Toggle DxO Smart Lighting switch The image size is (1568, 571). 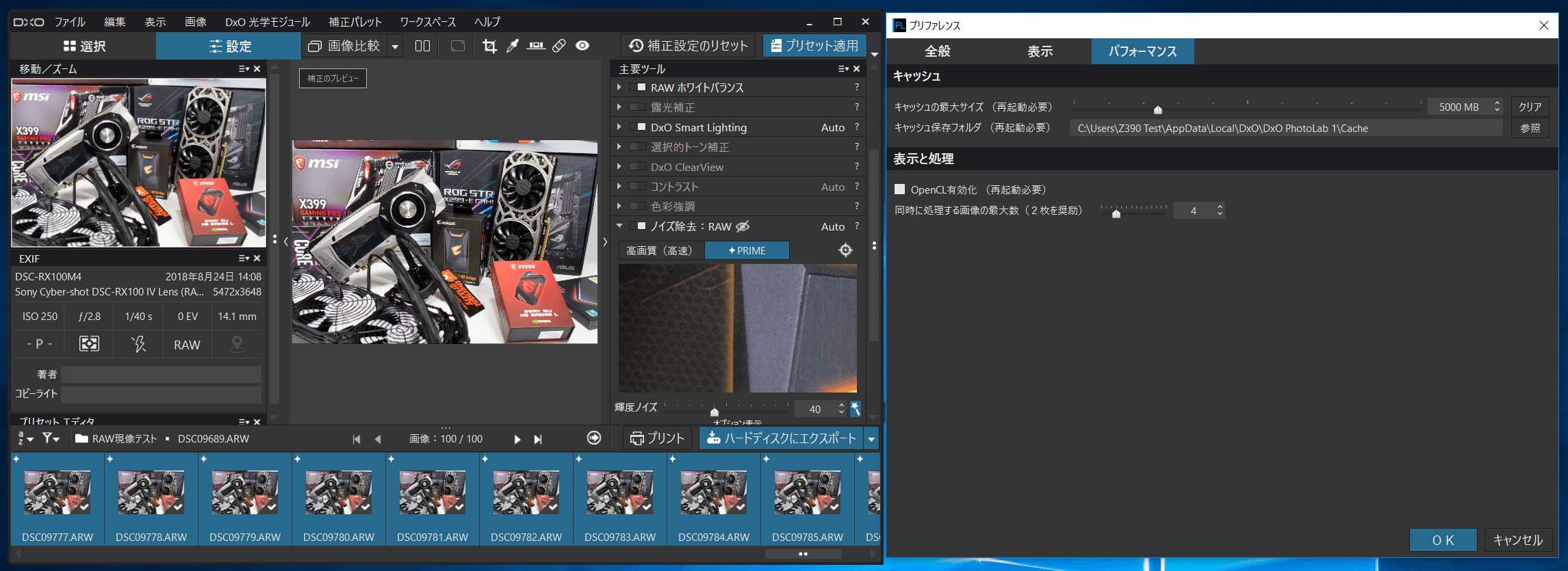click(x=638, y=127)
